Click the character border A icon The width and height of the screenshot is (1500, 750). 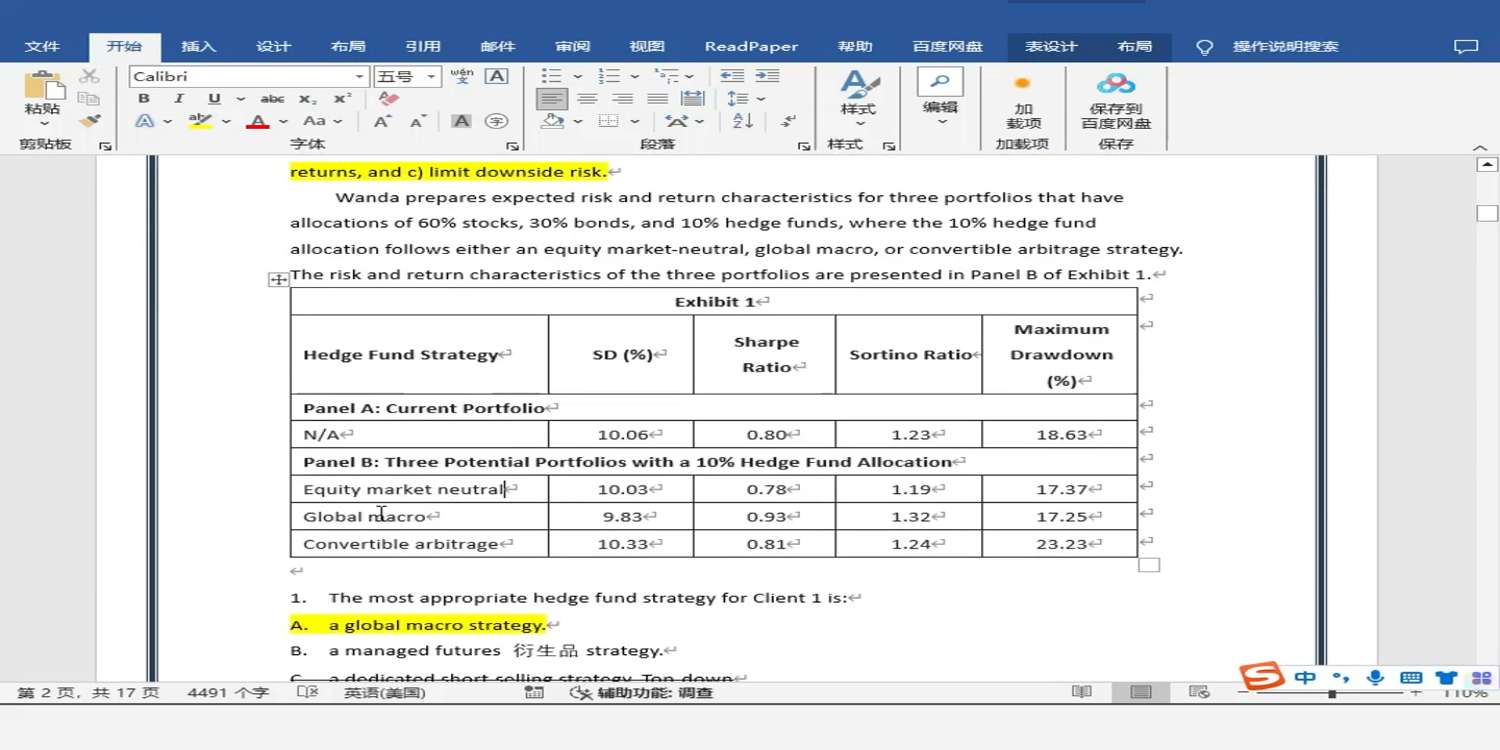[x=496, y=76]
